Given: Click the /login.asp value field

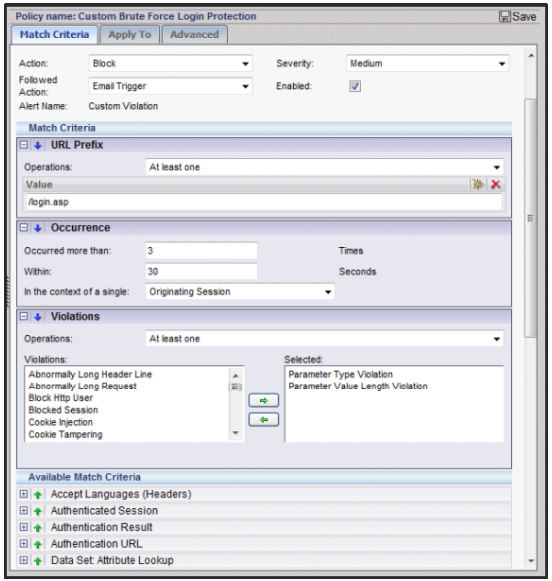Looking at the screenshot, I should (x=264, y=202).
